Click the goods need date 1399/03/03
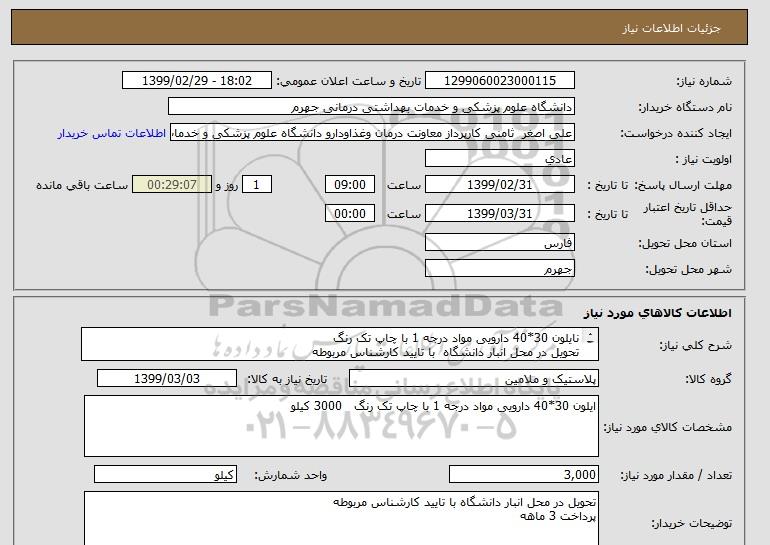This screenshot has height=545, width=770. (x=167, y=379)
